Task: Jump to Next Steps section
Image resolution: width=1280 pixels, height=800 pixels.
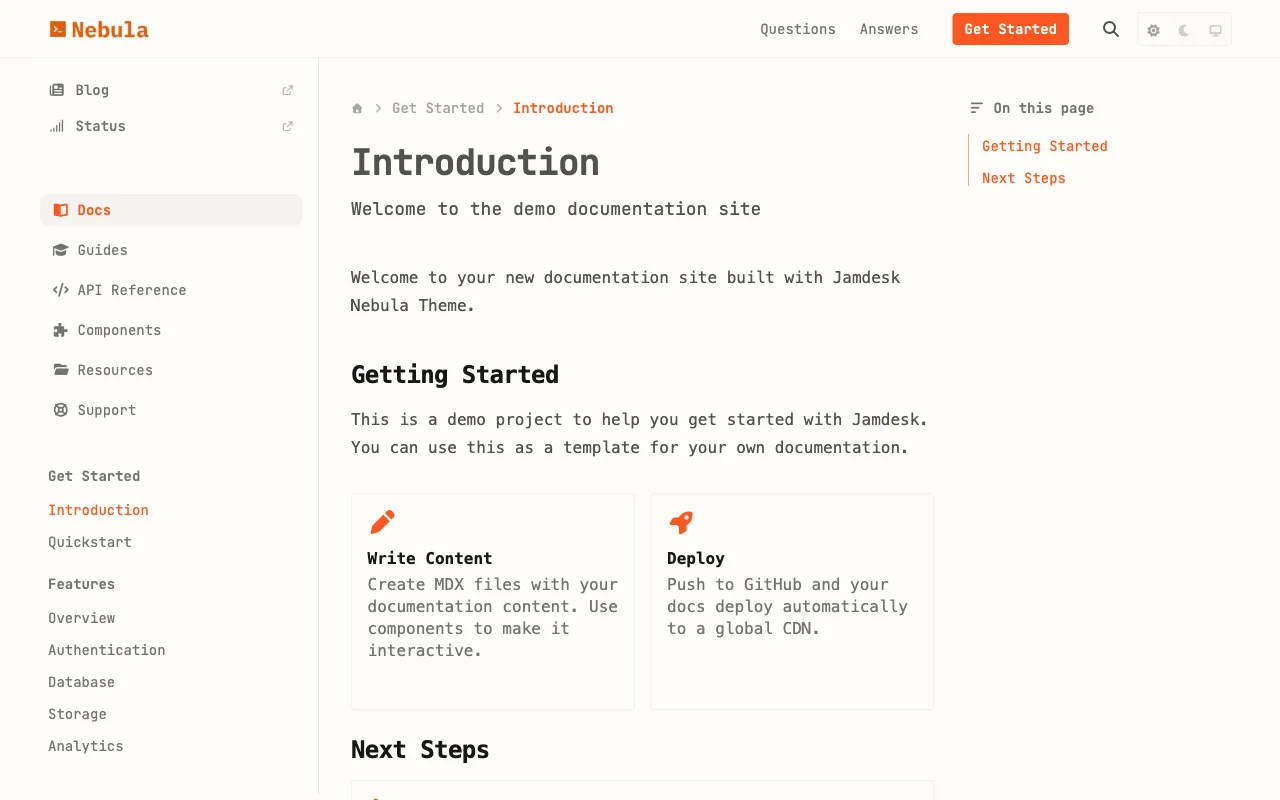Action: point(1023,178)
